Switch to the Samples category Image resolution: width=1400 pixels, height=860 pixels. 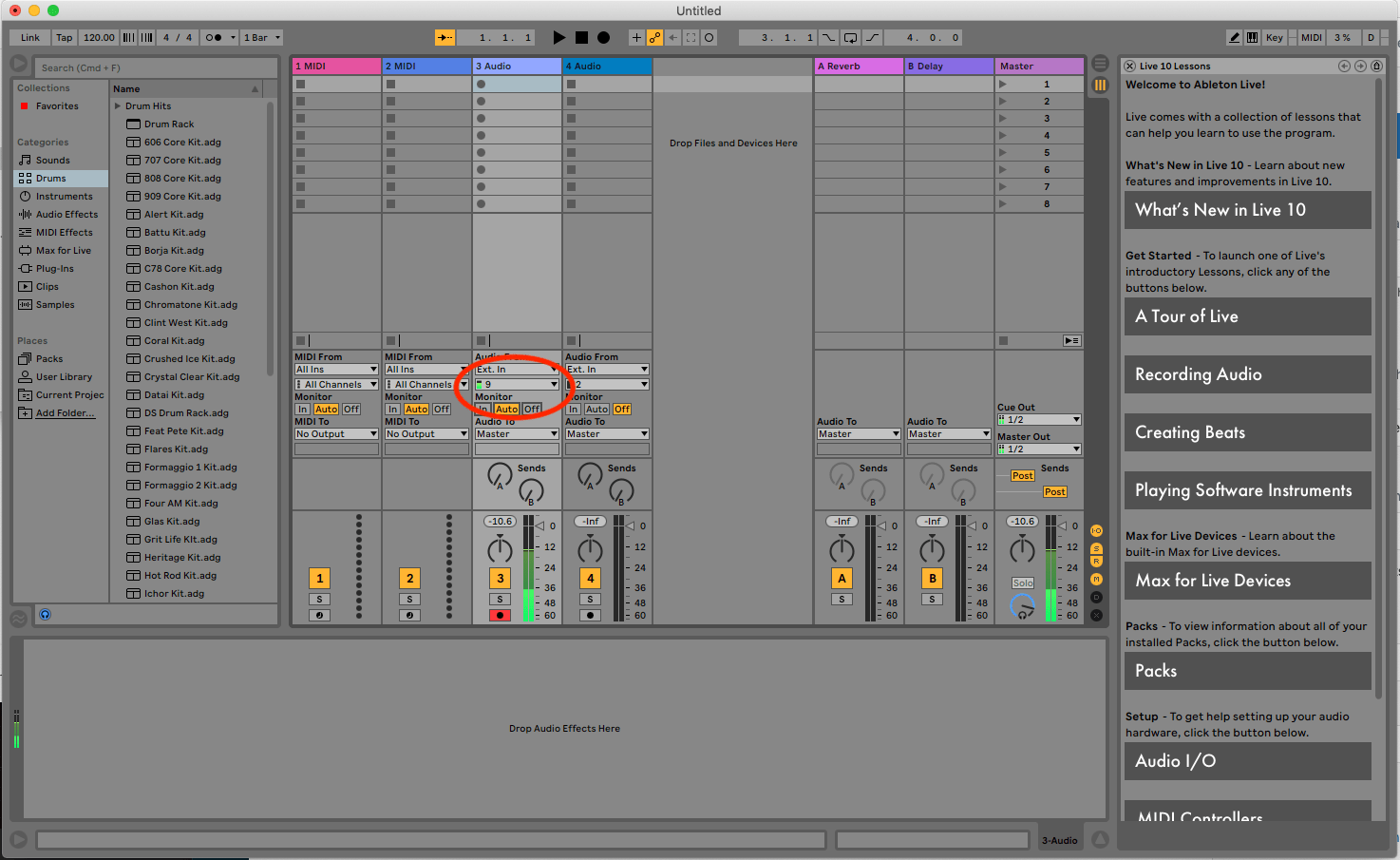tap(54, 304)
